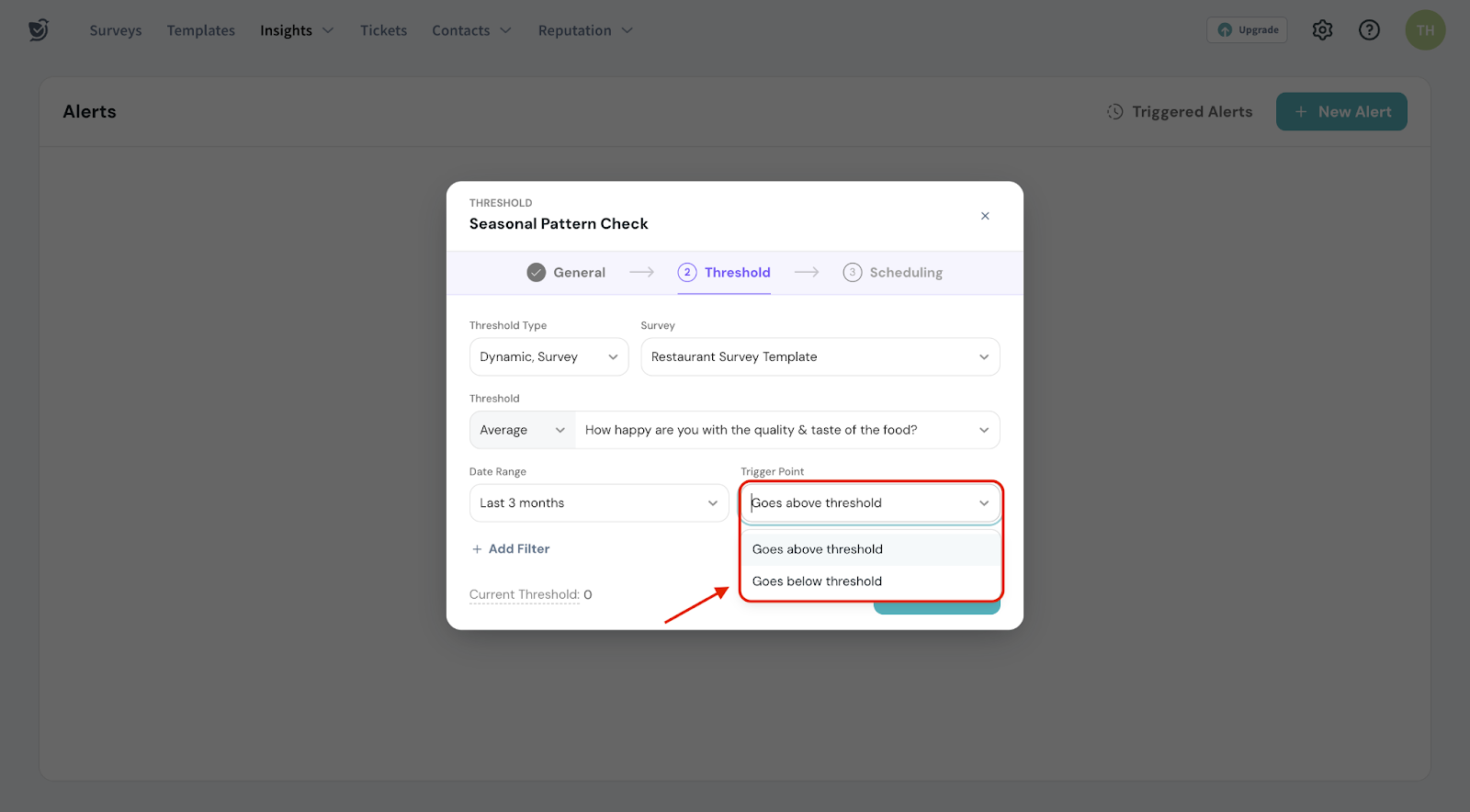1470x812 pixels.
Task: Open the survey question dropdown
Action: 786,430
